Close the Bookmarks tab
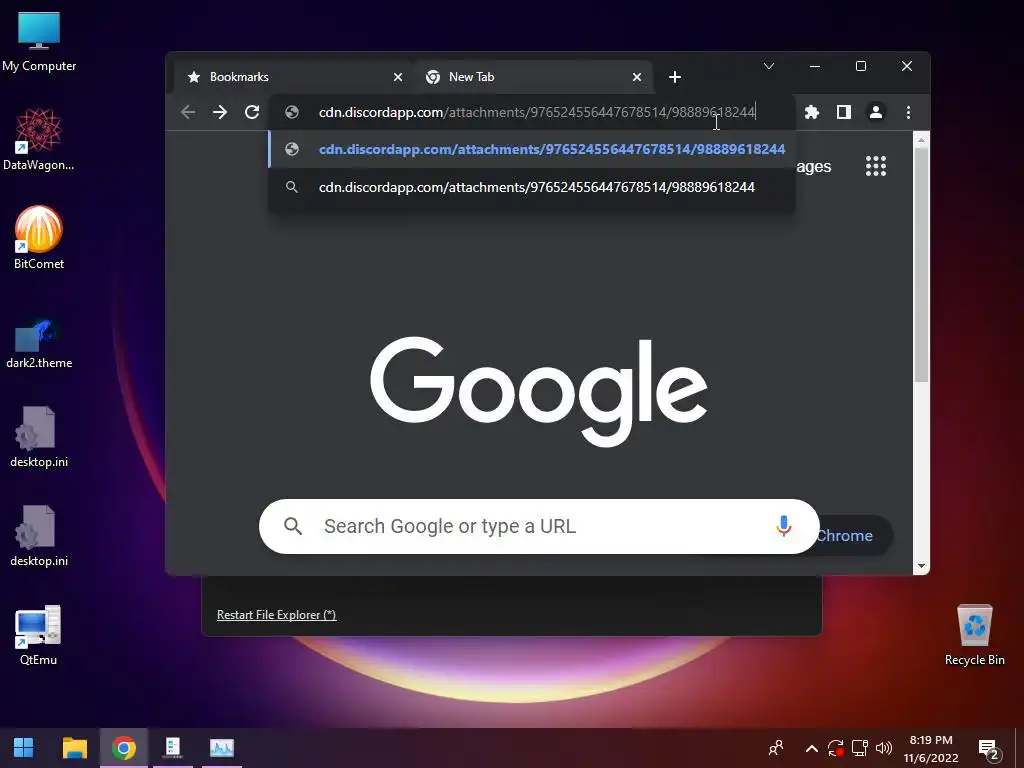The width and height of the screenshot is (1024, 768). click(398, 77)
